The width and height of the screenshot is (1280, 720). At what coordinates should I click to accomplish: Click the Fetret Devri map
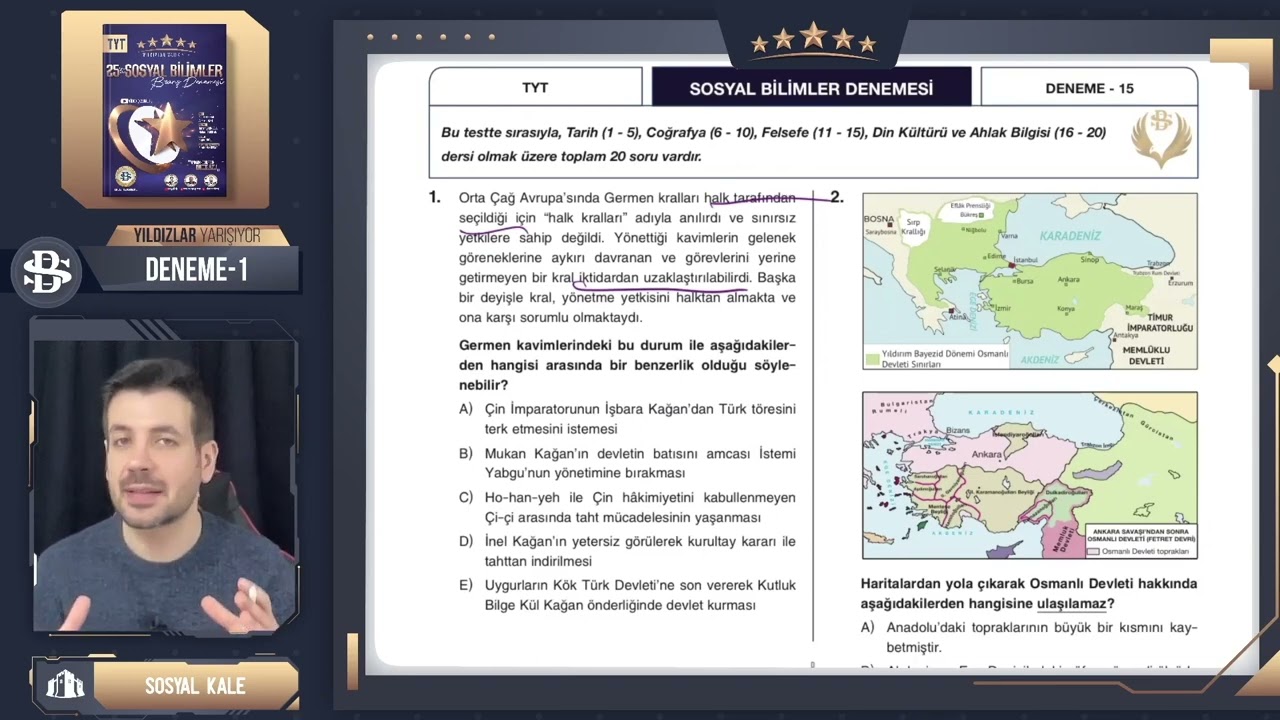(1030, 475)
